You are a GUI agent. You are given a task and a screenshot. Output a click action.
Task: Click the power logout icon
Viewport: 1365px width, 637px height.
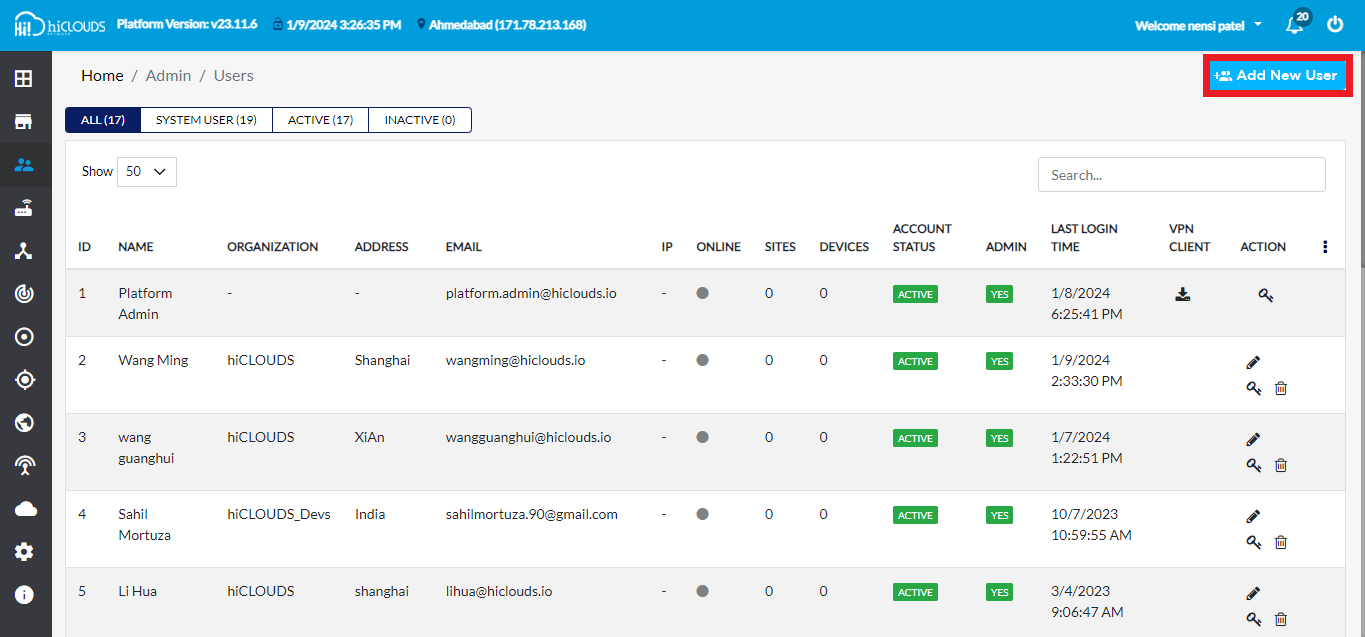pos(1335,25)
